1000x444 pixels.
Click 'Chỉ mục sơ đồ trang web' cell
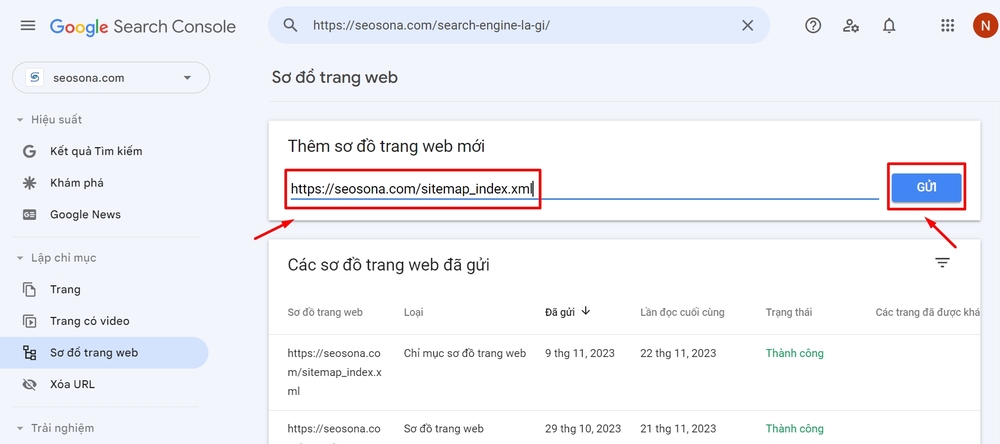pyautogui.click(x=465, y=353)
